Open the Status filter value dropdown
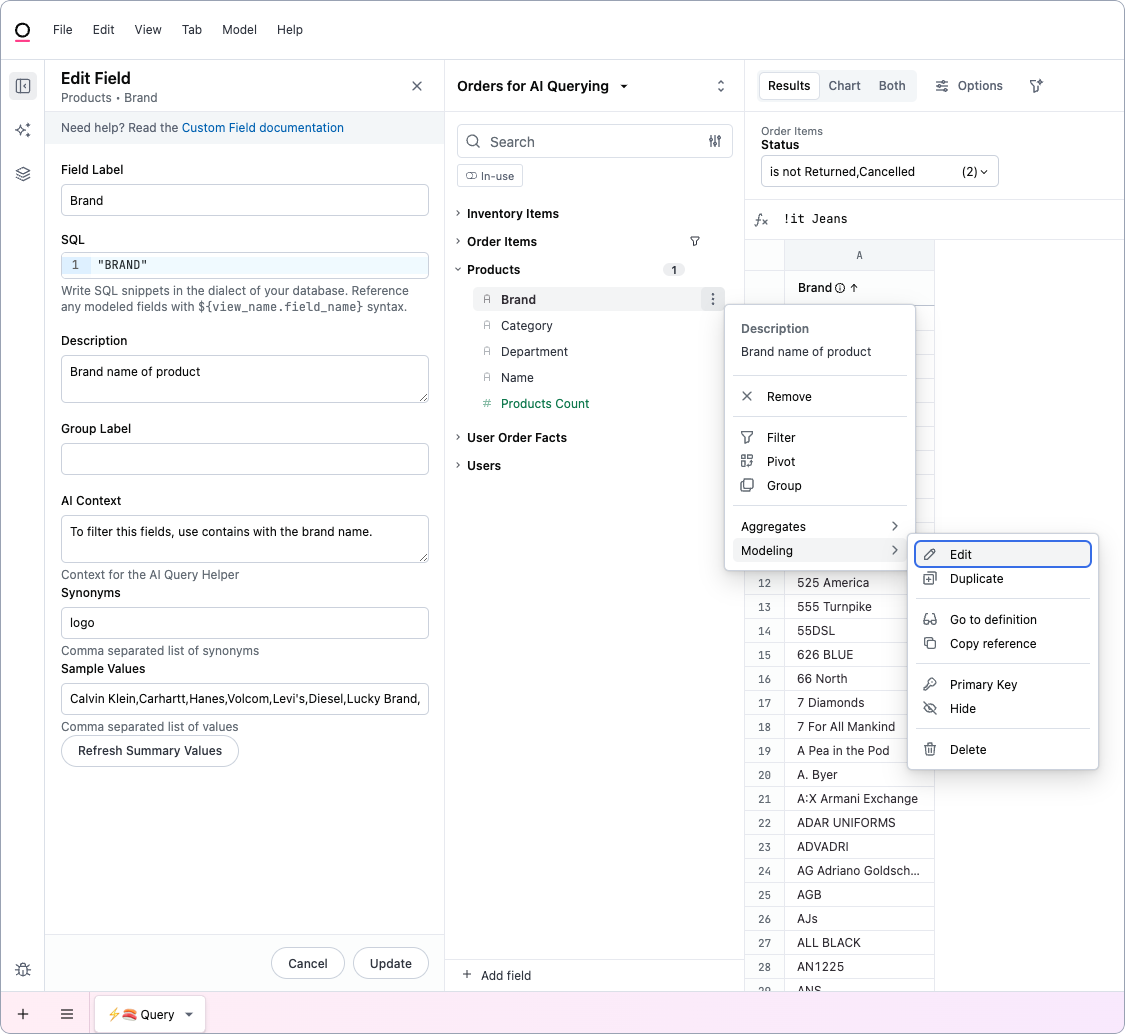 (878, 171)
